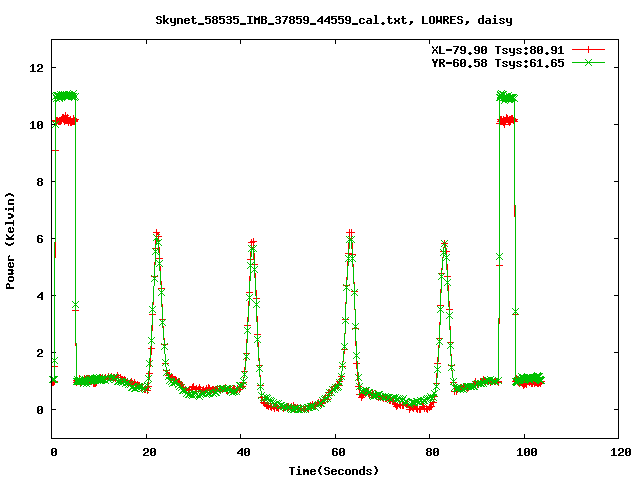Screen dimensions: 640x480
Task: Click y-axis tick label 8
Action: [x=40, y=182]
